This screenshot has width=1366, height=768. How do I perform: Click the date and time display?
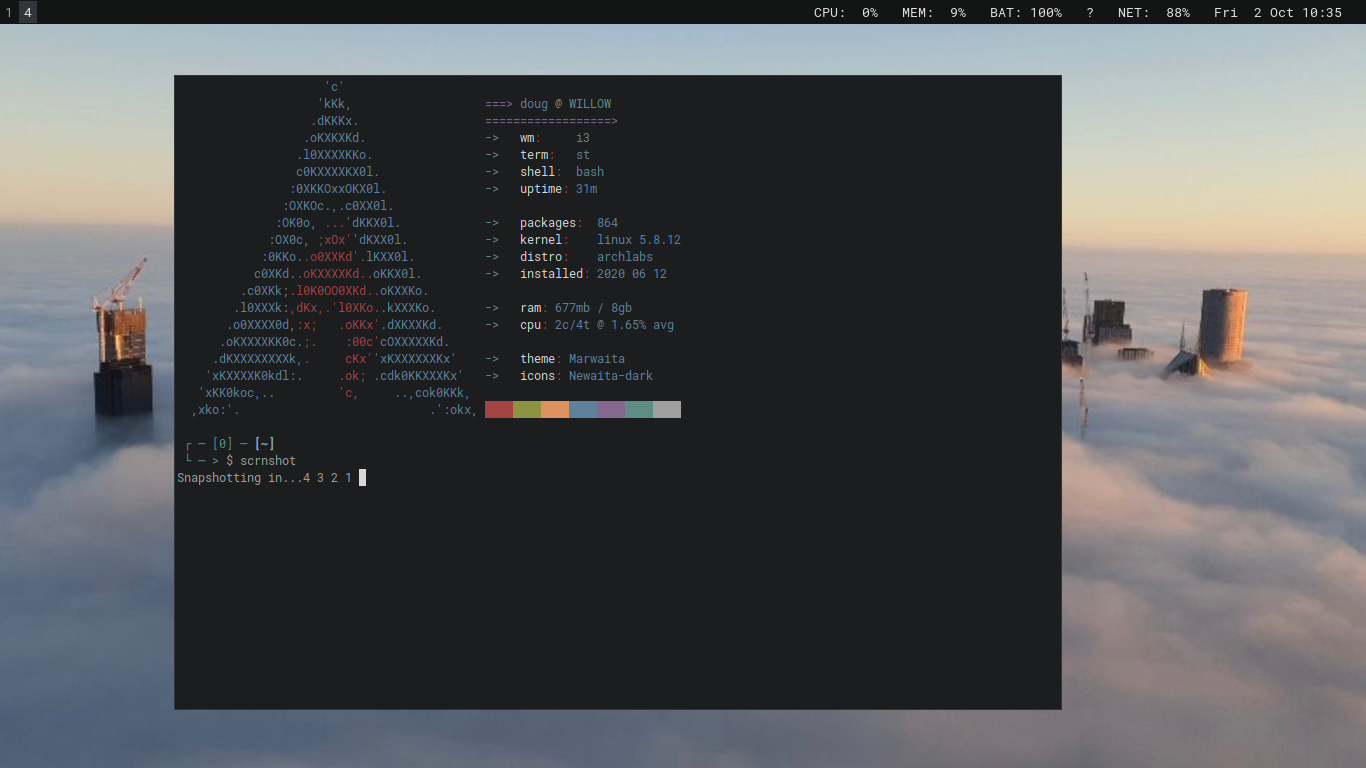(x=1278, y=13)
